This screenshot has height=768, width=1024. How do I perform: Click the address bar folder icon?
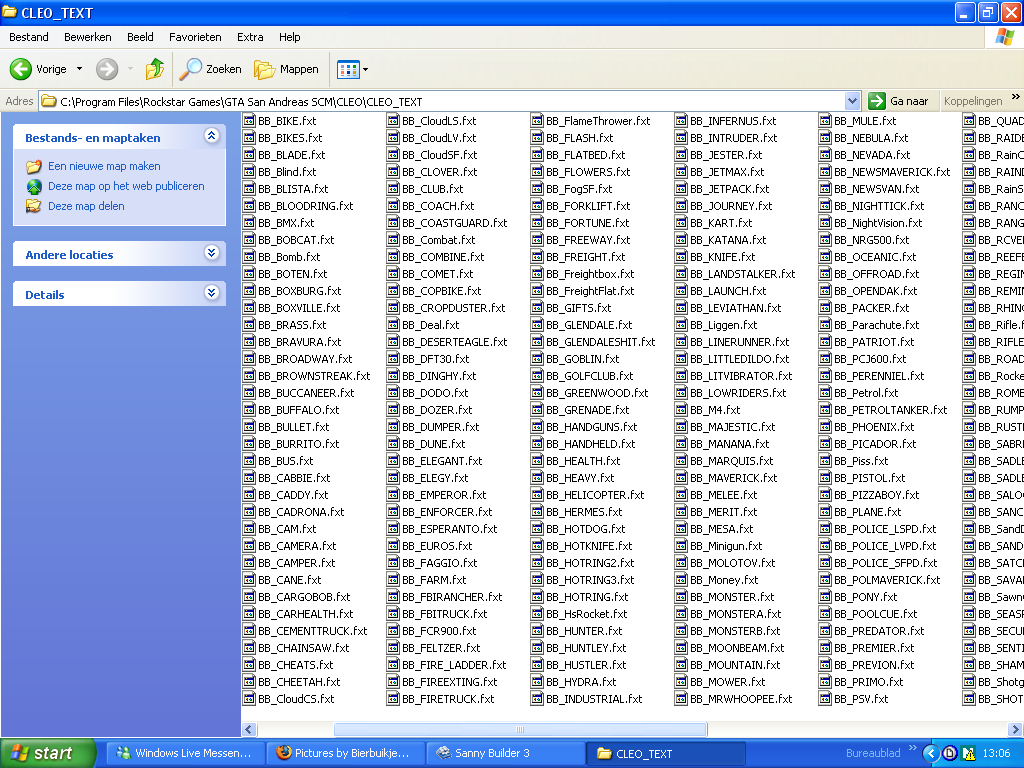48,101
